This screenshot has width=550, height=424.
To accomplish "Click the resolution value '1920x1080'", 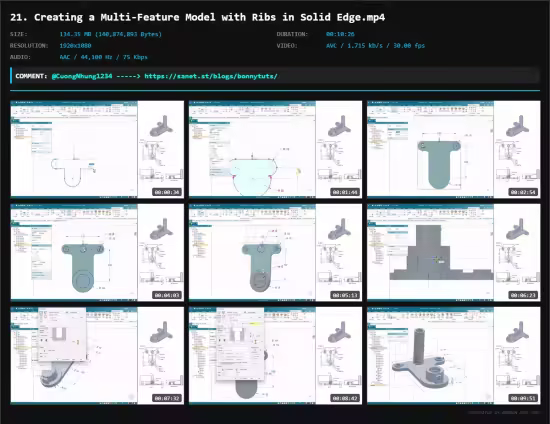I will pos(75,46).
